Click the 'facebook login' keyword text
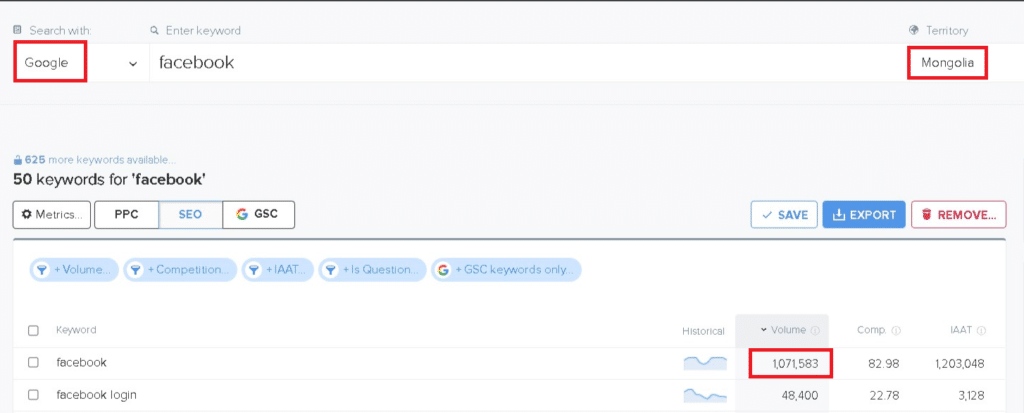Viewport: 1024px width, 413px height. click(97, 395)
